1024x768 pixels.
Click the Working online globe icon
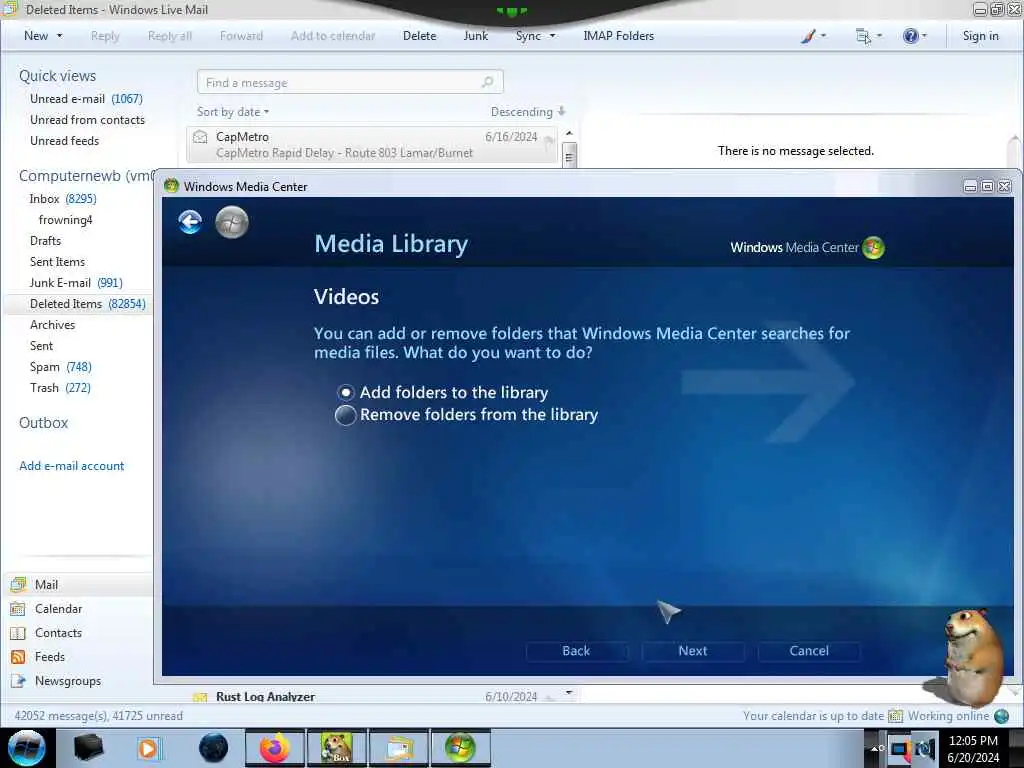click(x=1001, y=716)
